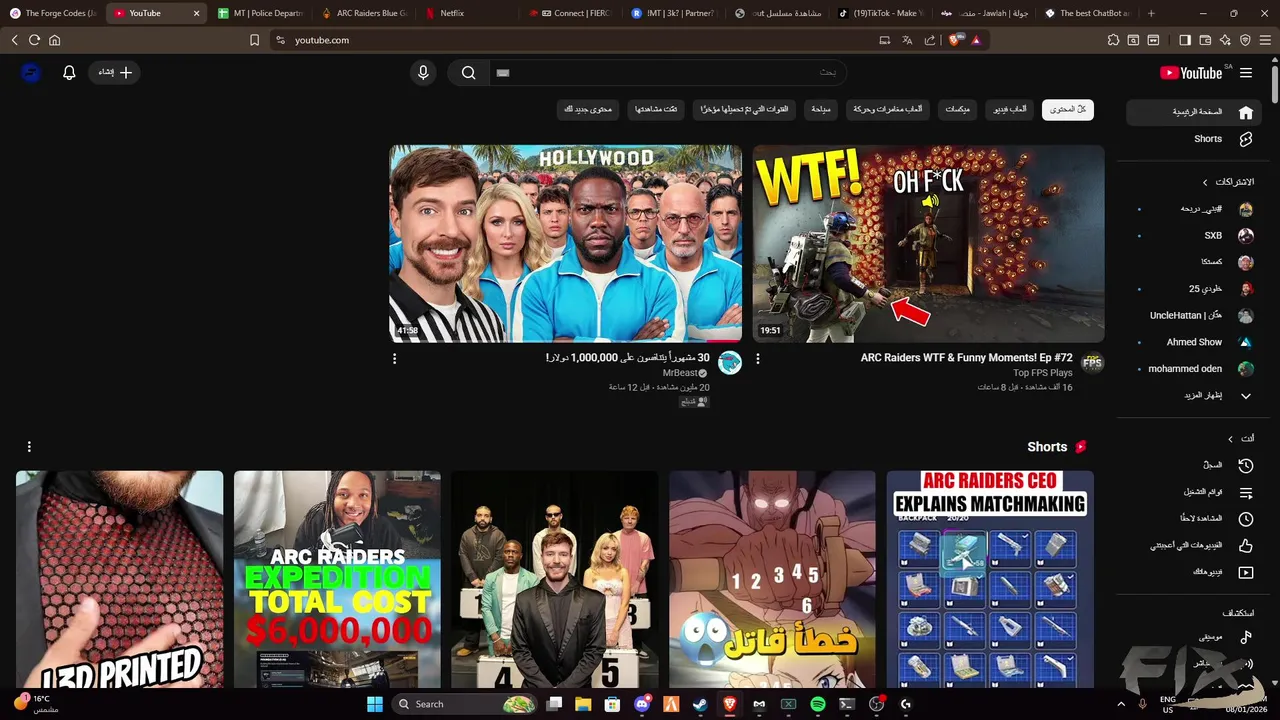
Task: Open a new browser tab plus
Action: pyautogui.click(x=1151, y=13)
